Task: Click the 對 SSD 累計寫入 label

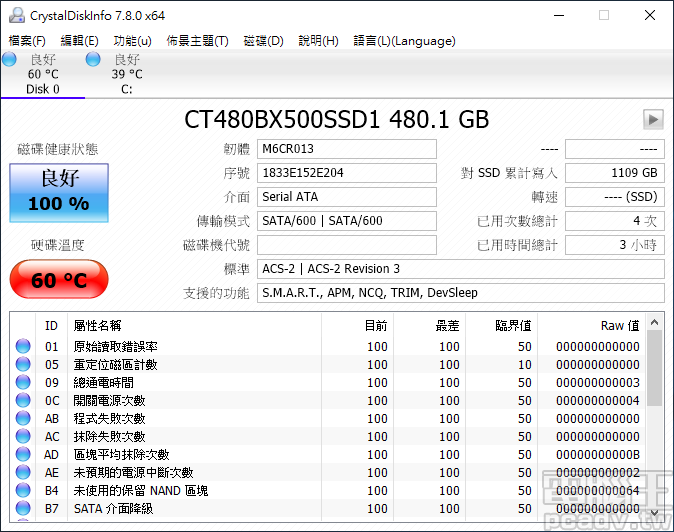Action: 509,173
